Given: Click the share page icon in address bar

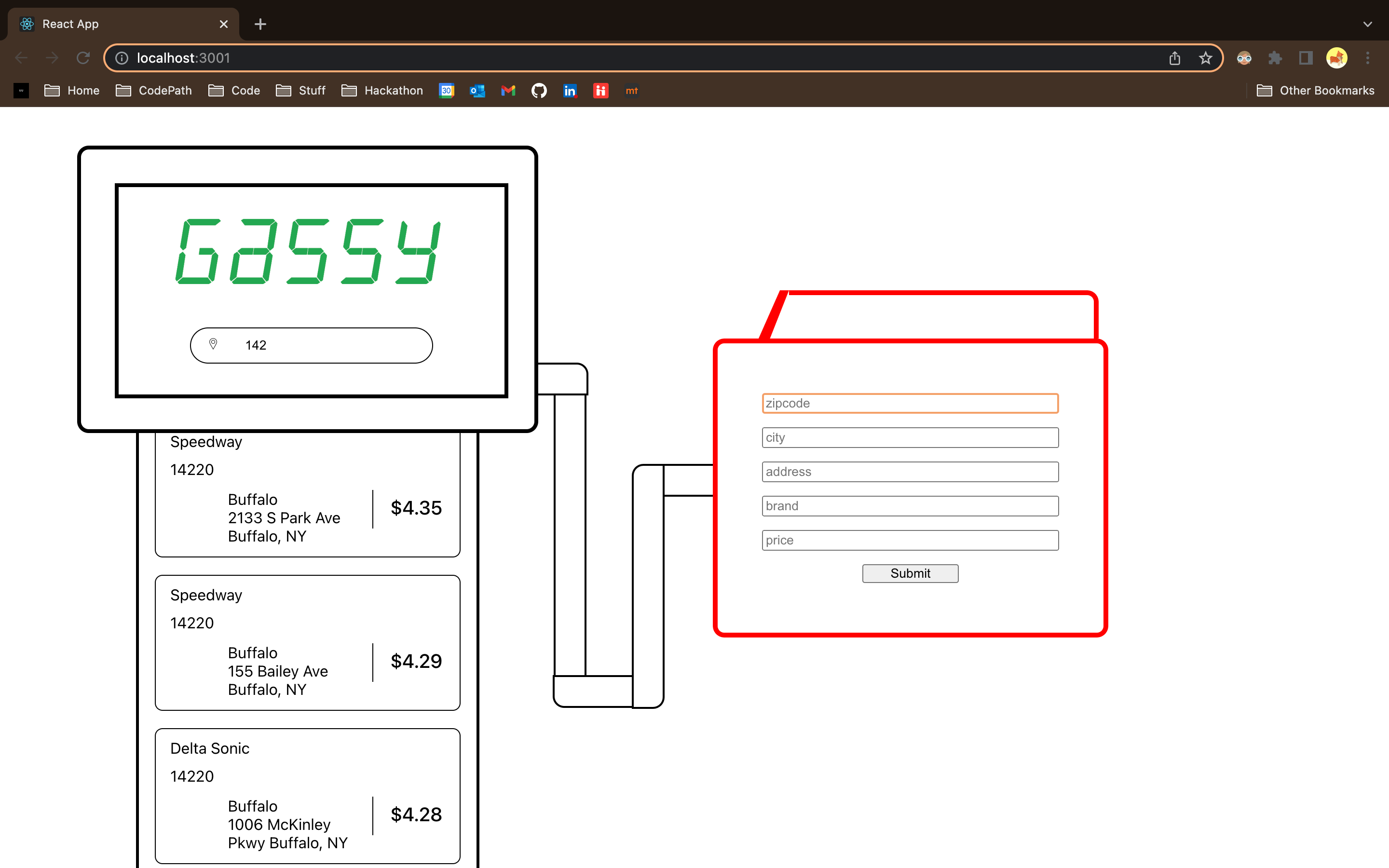Looking at the screenshot, I should coord(1174,58).
